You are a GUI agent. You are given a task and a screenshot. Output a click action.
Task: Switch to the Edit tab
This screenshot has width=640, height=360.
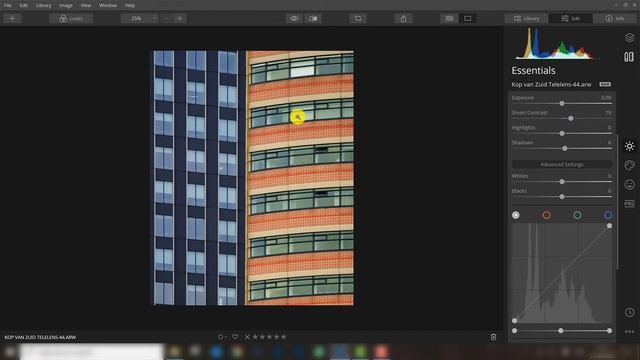[571, 18]
